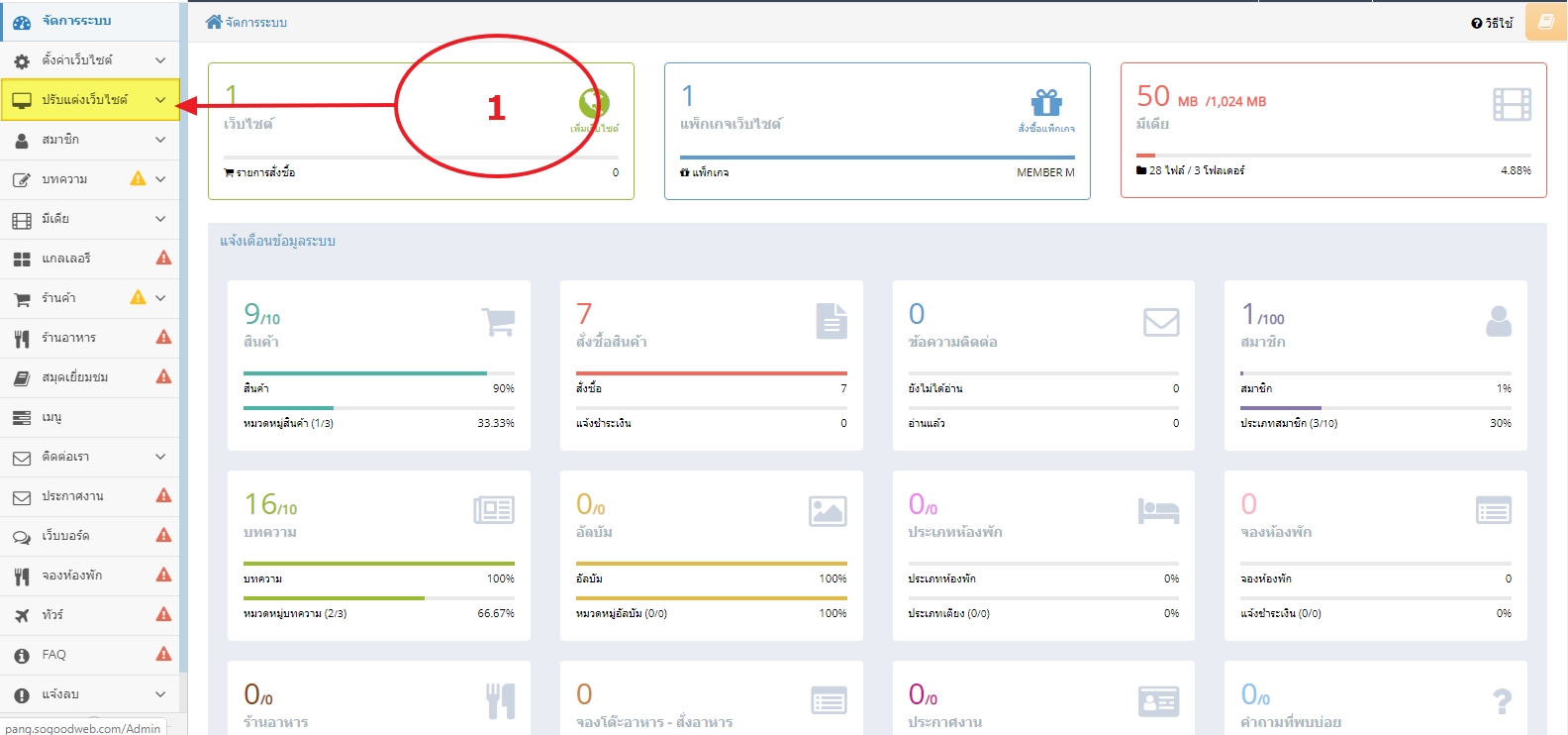Click the plane icon beside ทัวร์
1568x735 pixels.
point(22,616)
